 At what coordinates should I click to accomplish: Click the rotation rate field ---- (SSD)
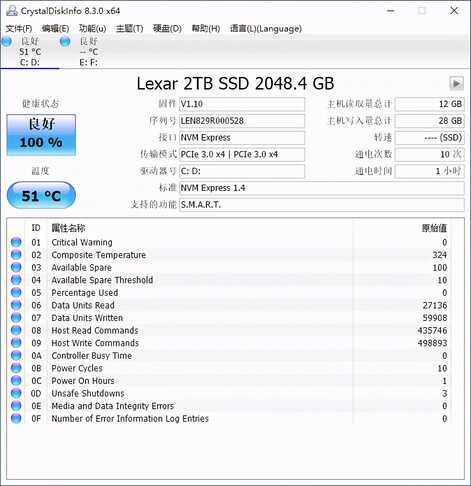429,138
